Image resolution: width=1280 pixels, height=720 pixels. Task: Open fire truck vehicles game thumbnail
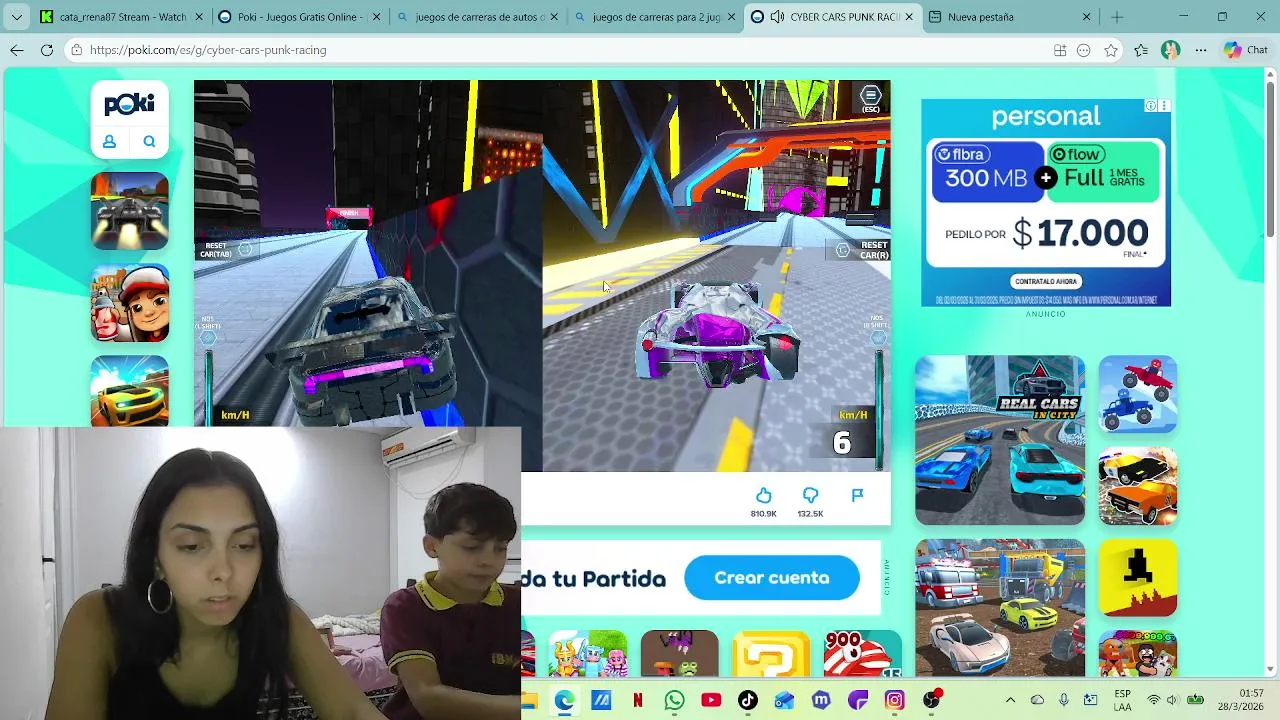coord(1000,608)
